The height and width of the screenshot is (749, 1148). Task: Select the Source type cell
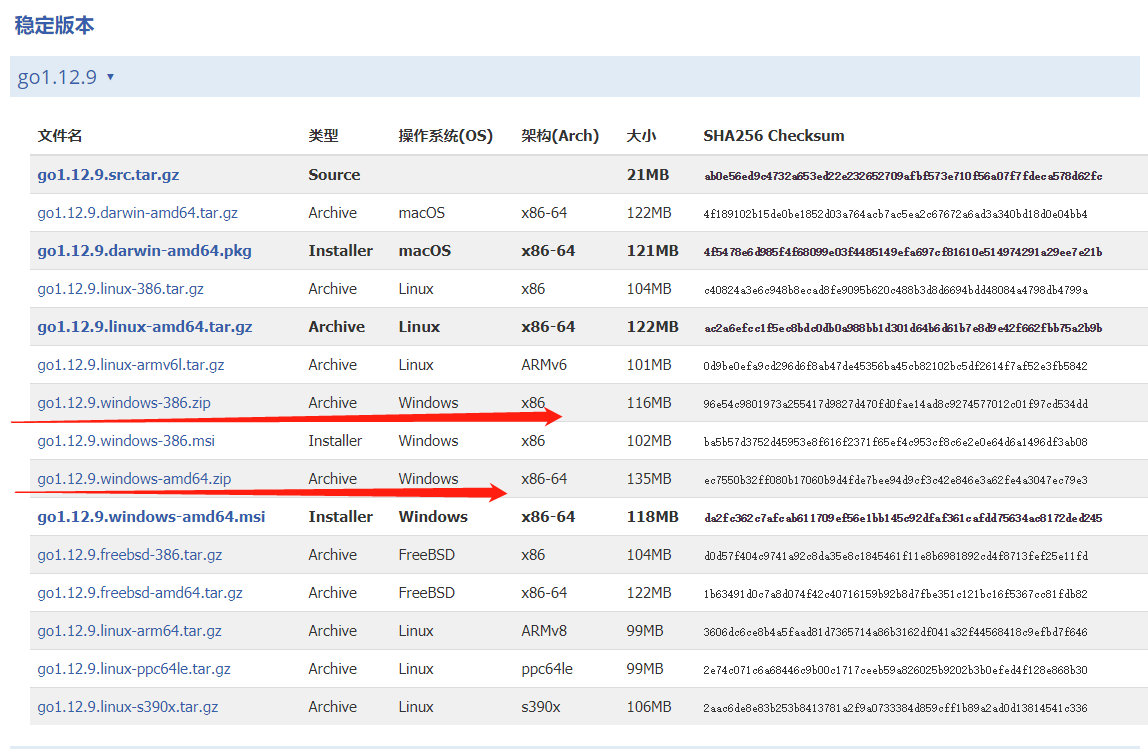click(335, 175)
